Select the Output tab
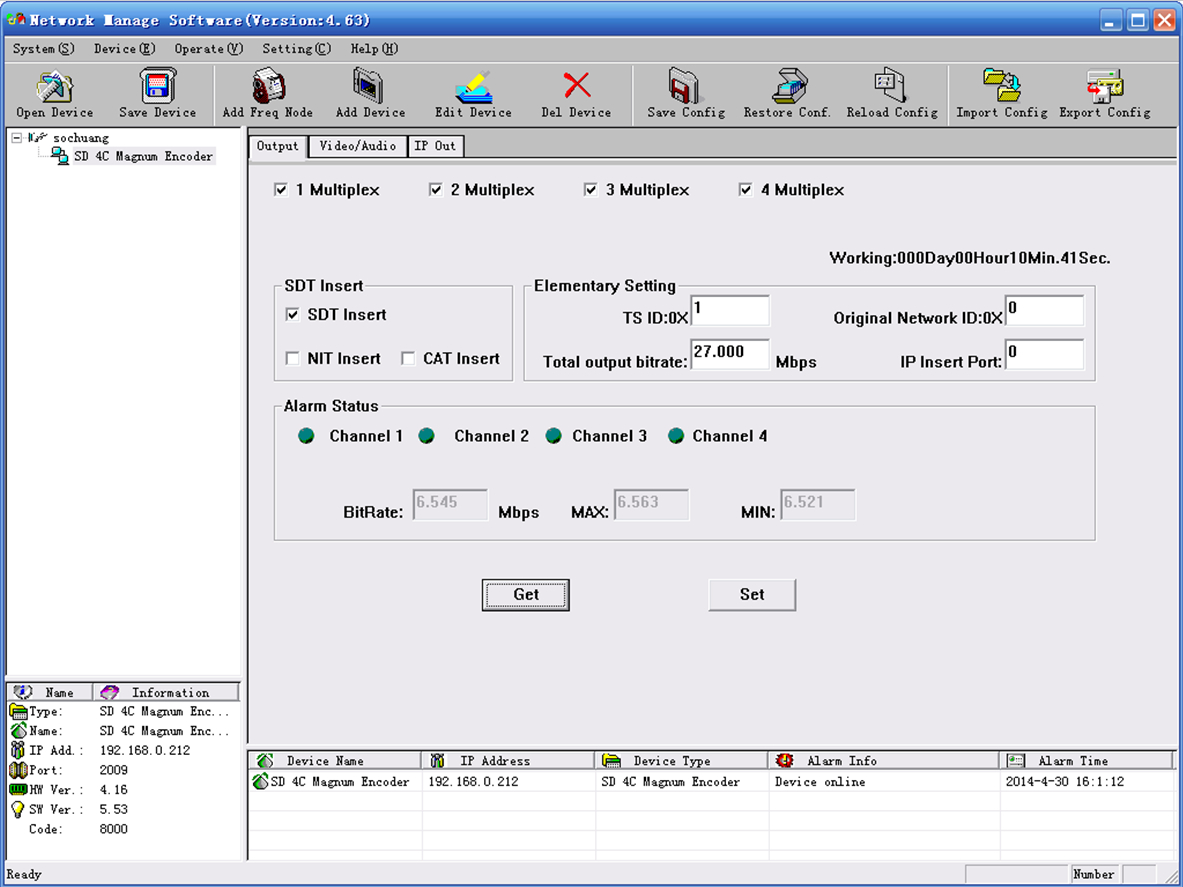 point(278,146)
